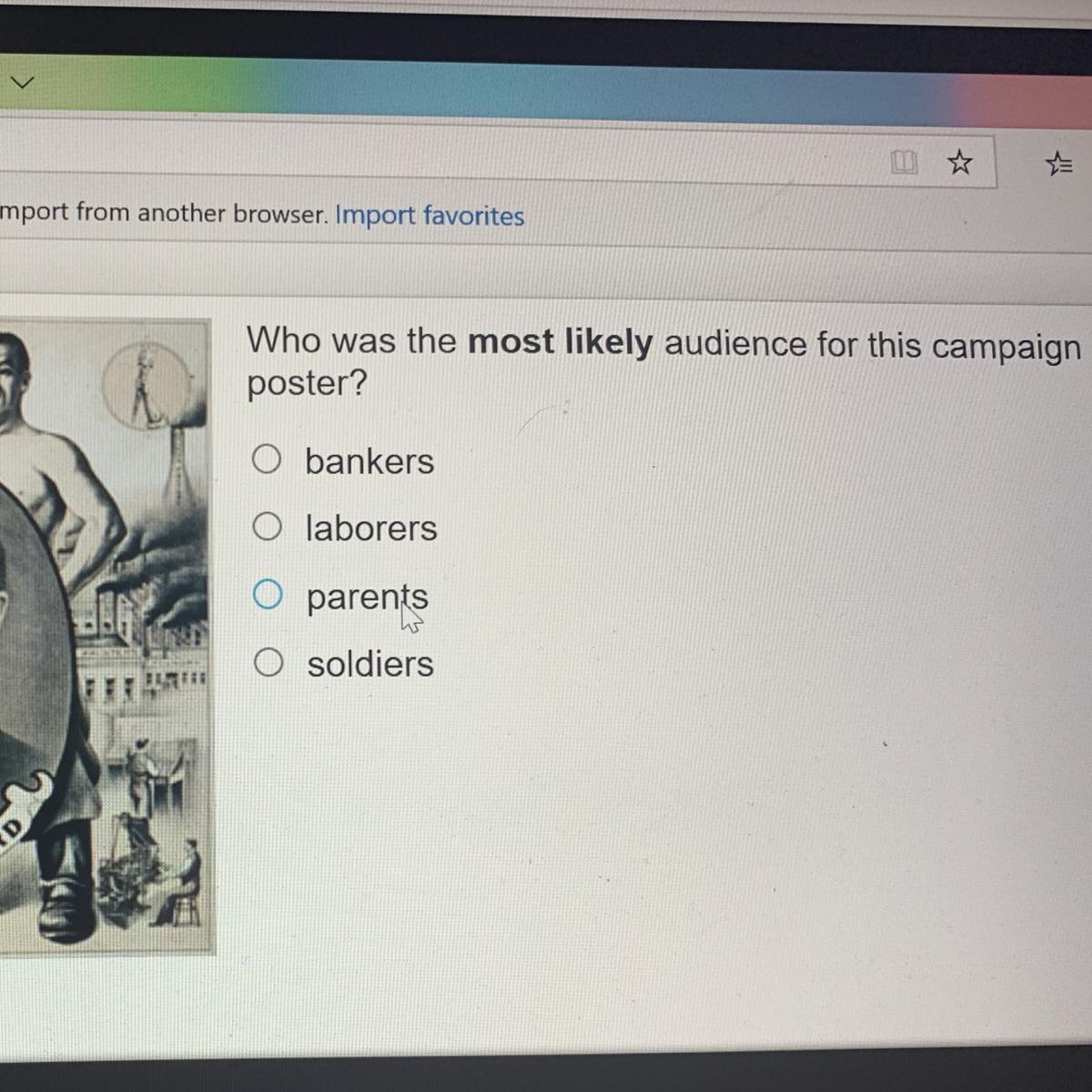Viewport: 1092px width, 1092px height.
Task: Click the seated worker in poster image
Action: pos(182,881)
